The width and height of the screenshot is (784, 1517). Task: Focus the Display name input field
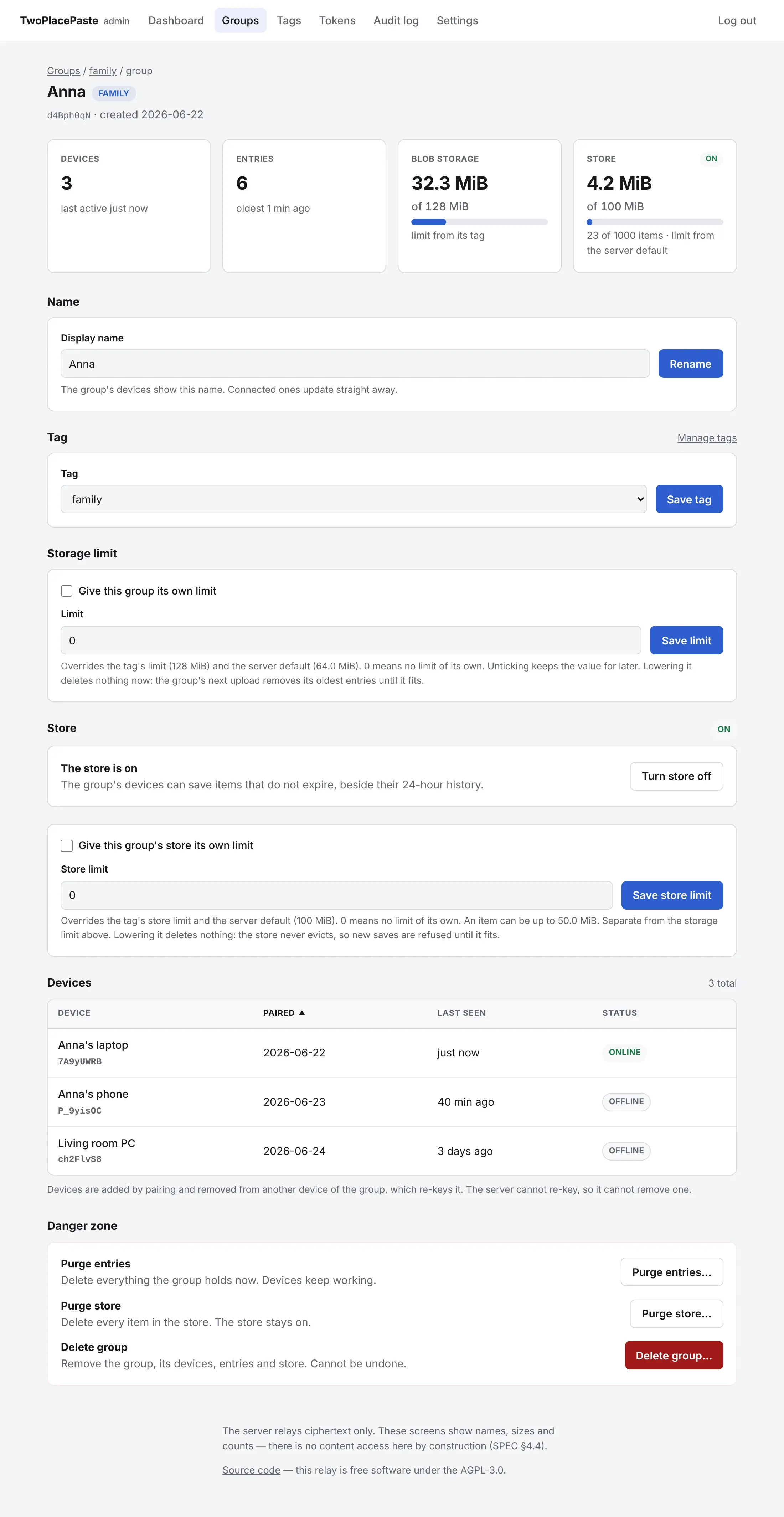[355, 364]
